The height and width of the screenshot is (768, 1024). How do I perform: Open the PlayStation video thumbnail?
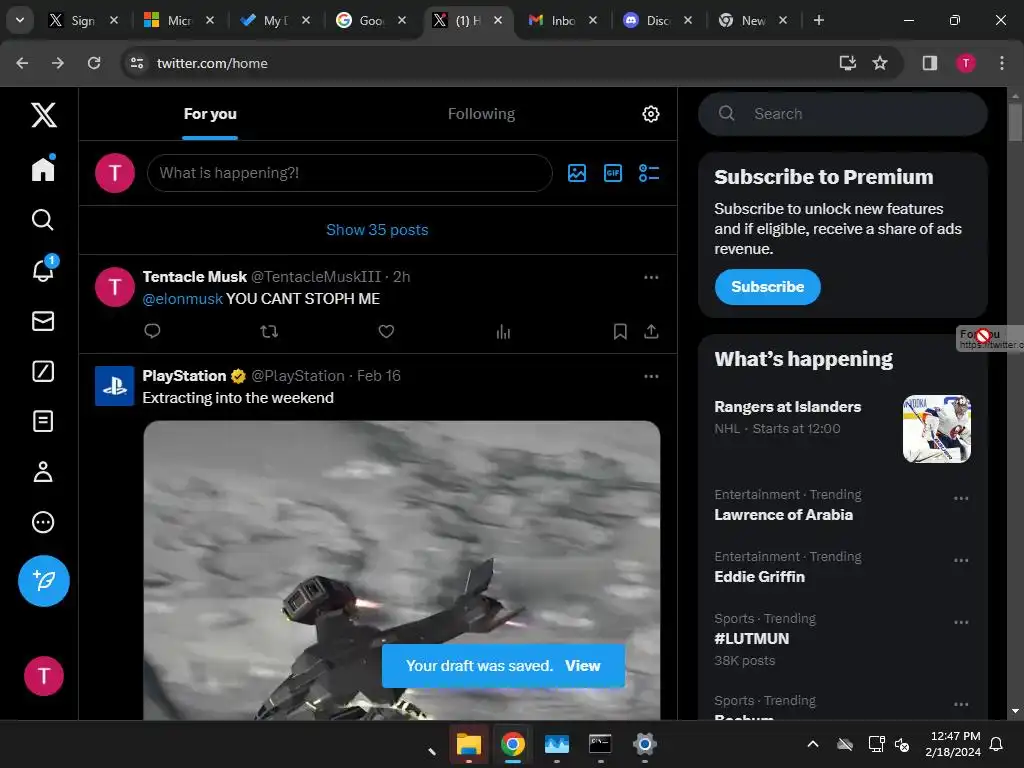point(402,570)
